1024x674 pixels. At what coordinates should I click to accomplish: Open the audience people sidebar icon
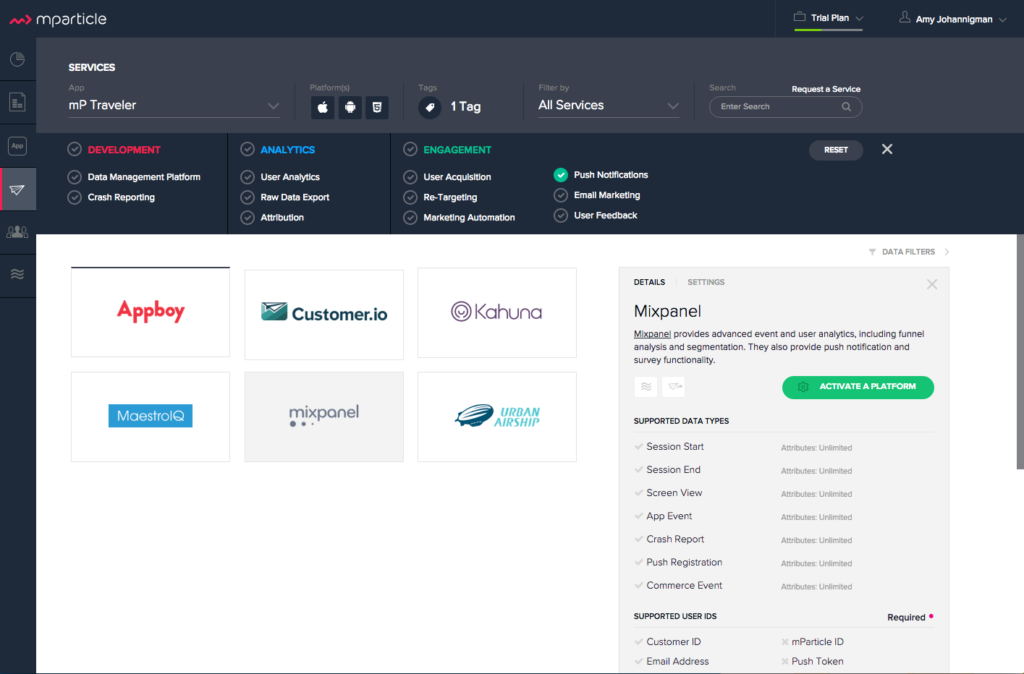[x=18, y=232]
